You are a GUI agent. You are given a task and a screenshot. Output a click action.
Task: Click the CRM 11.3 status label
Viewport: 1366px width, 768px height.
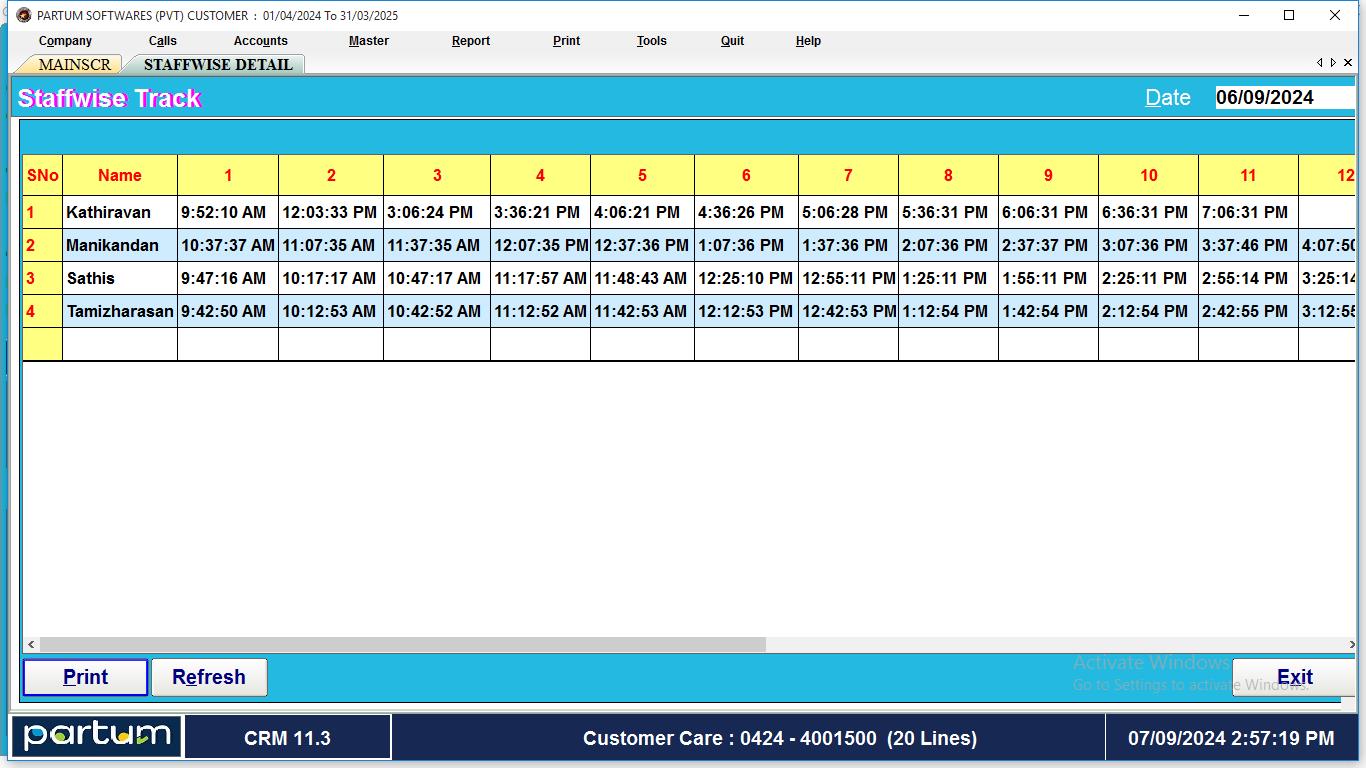coord(287,738)
